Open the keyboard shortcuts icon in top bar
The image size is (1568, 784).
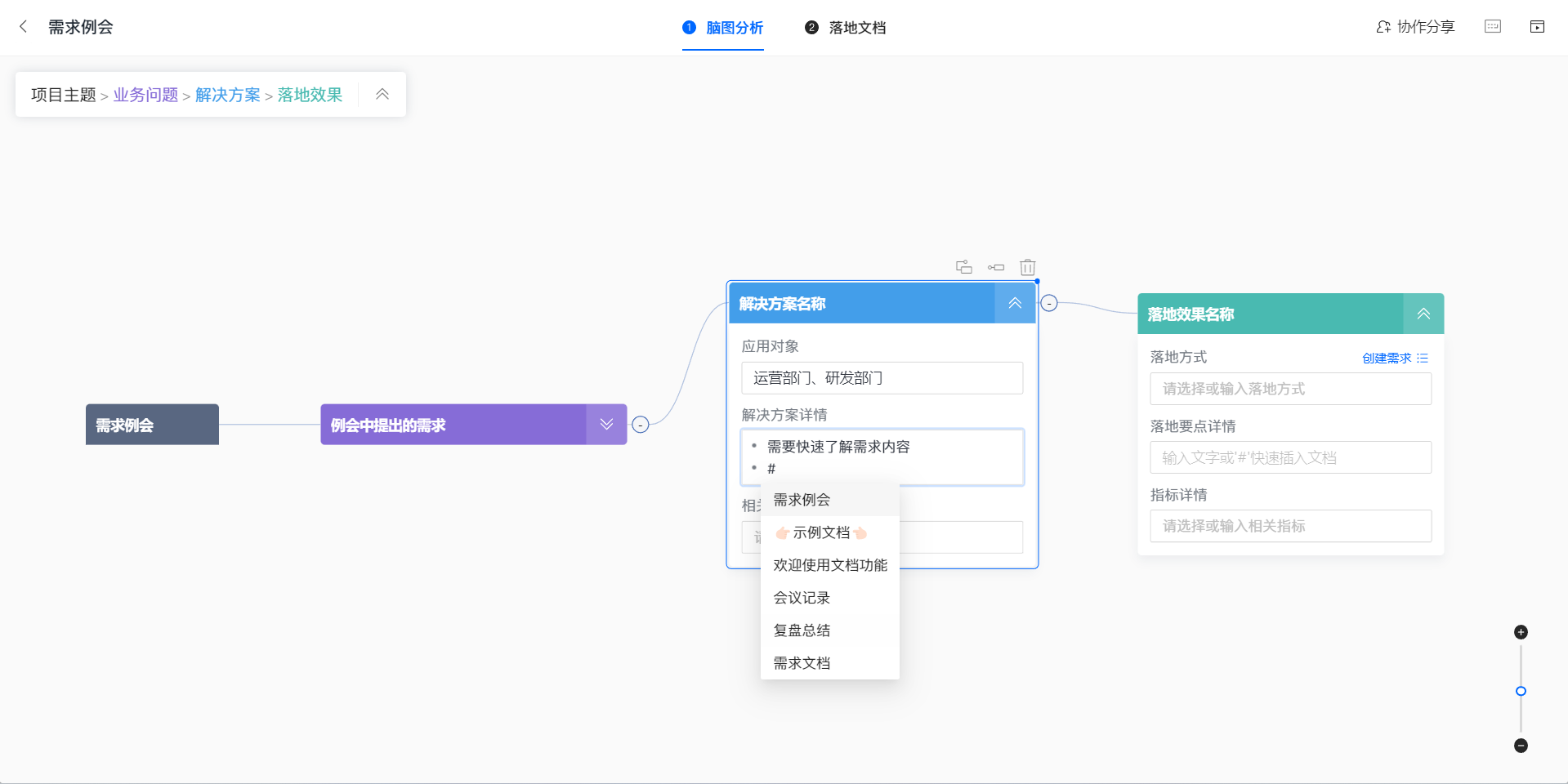point(1493,27)
